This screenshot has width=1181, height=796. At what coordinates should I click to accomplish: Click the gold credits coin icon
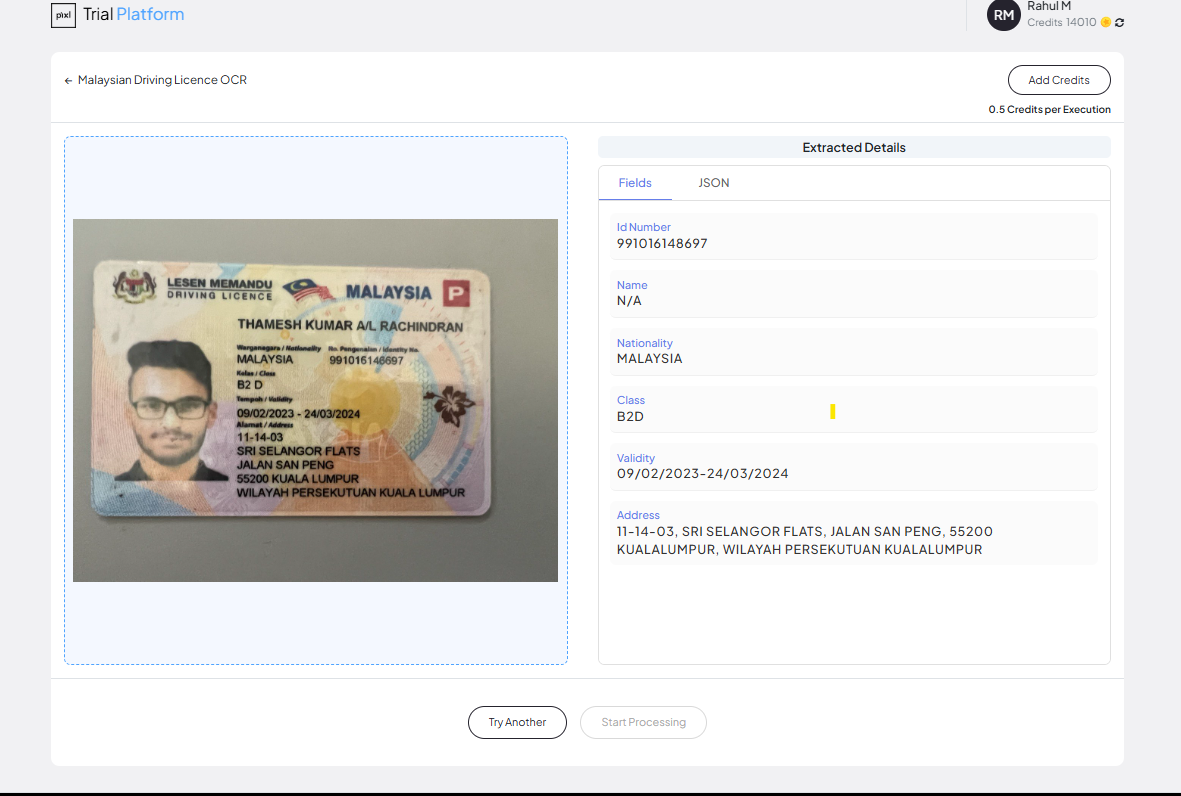[x=1105, y=22]
